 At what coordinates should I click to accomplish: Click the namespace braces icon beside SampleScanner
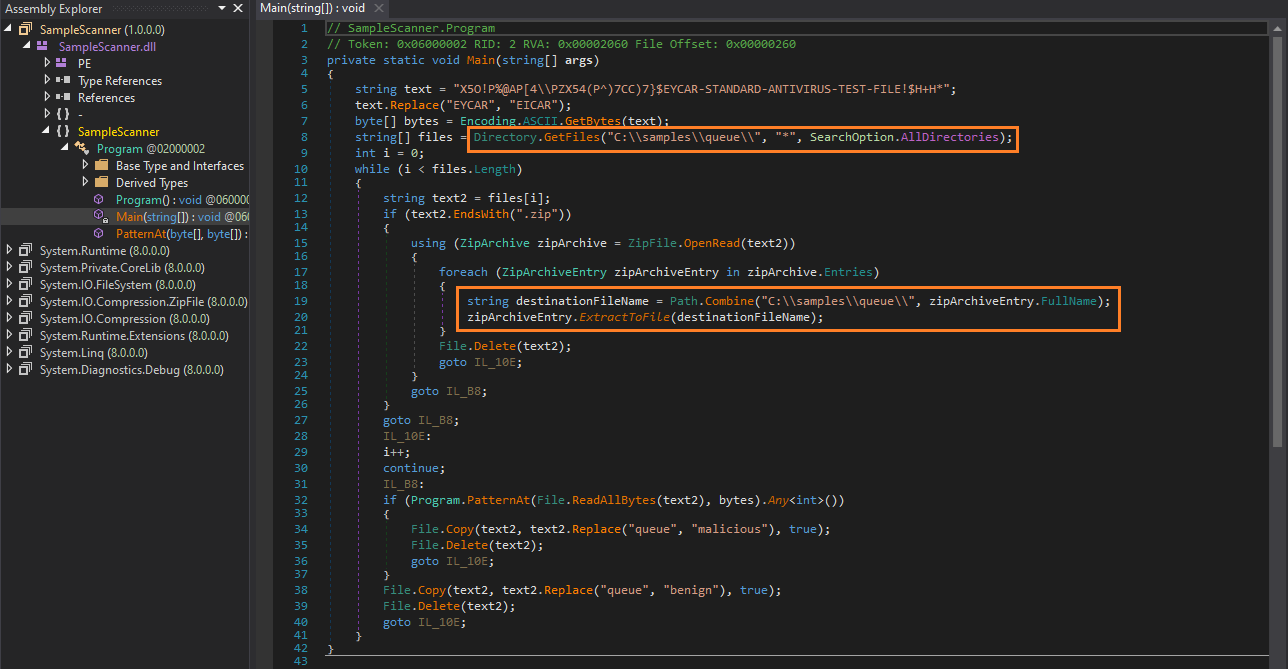click(x=63, y=132)
